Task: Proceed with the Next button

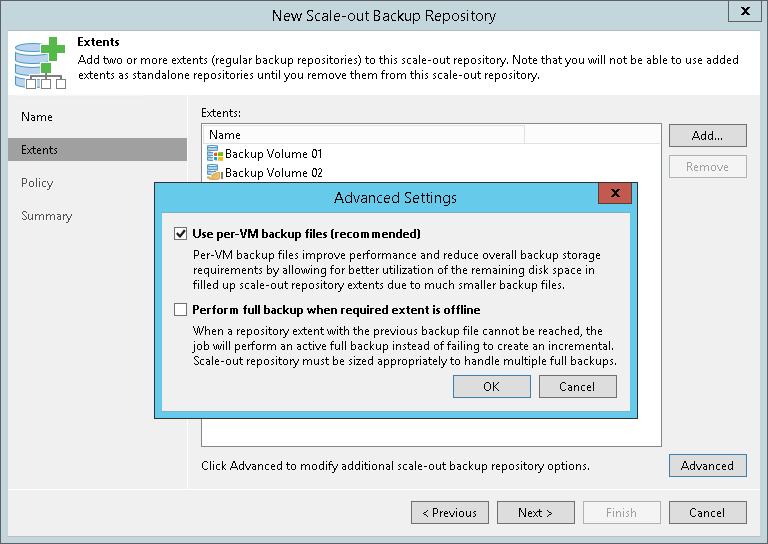Action: [535, 513]
